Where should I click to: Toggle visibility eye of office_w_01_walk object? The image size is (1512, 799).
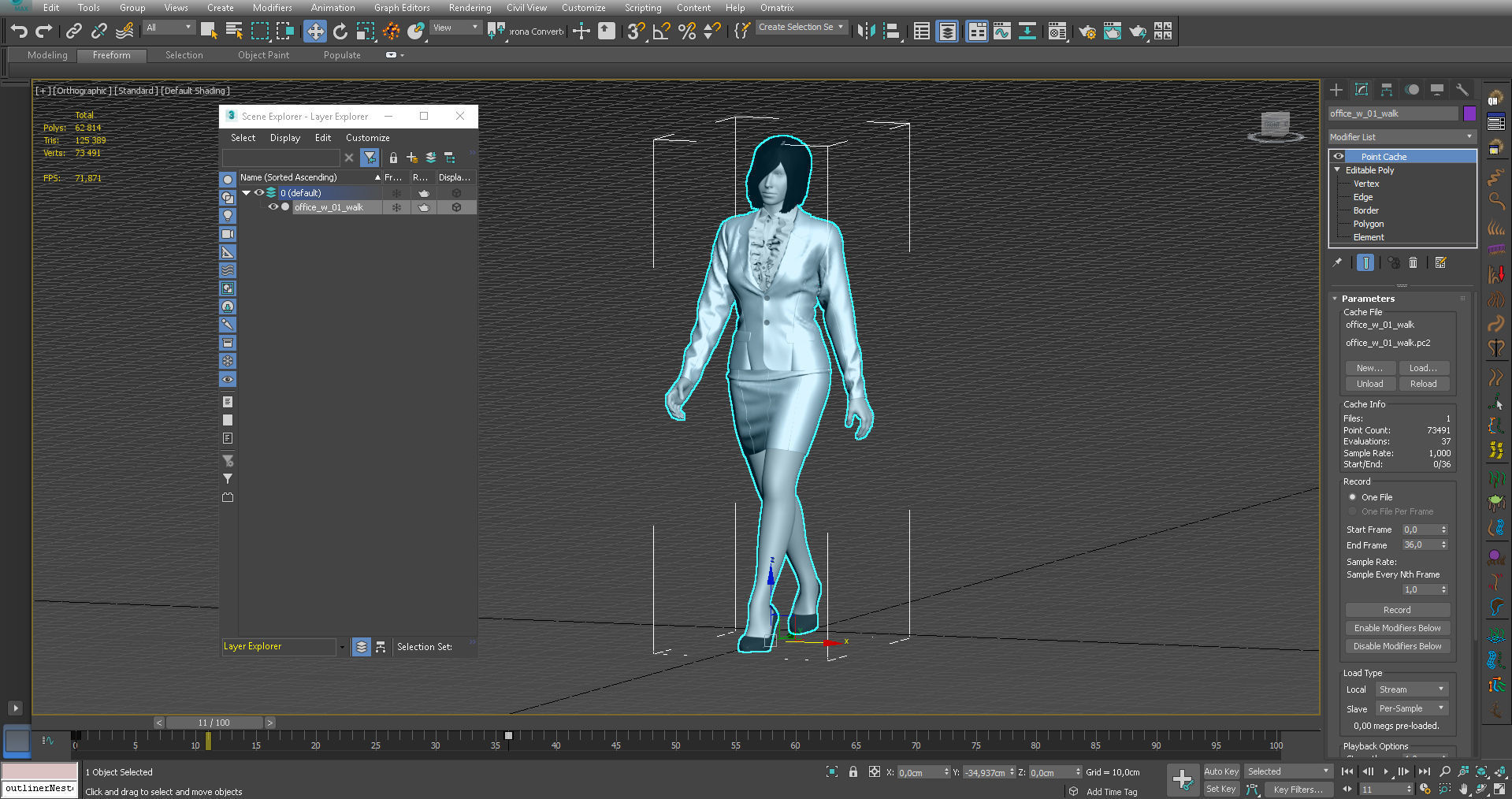[273, 206]
